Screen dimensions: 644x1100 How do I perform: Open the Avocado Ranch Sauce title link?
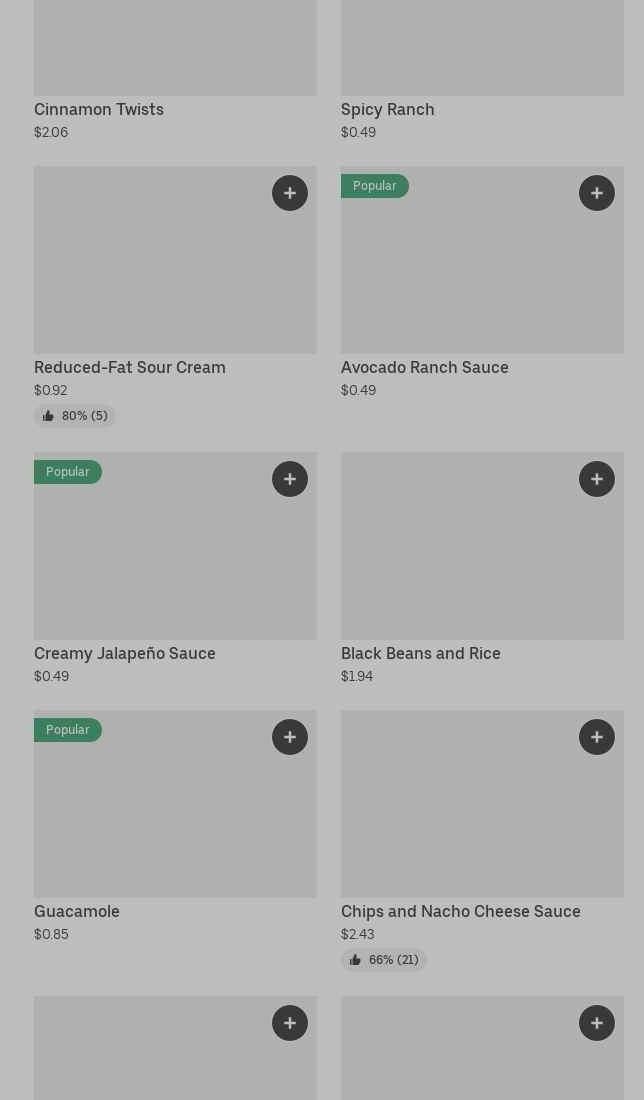424,367
